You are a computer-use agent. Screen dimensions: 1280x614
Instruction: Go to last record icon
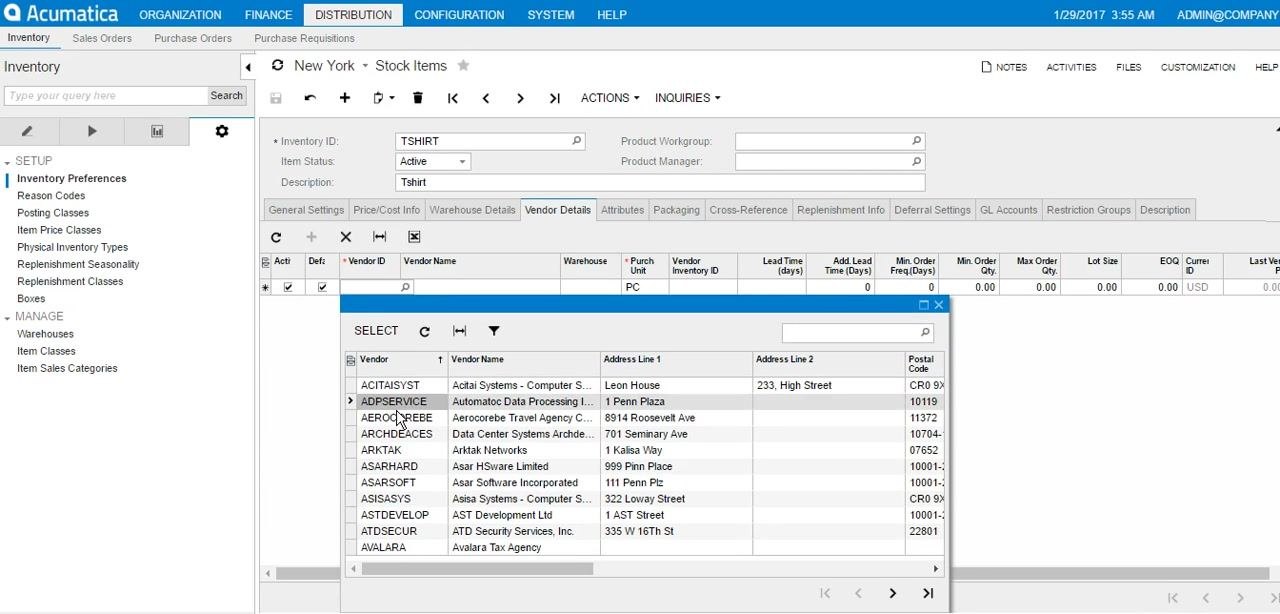pyautogui.click(x=555, y=98)
